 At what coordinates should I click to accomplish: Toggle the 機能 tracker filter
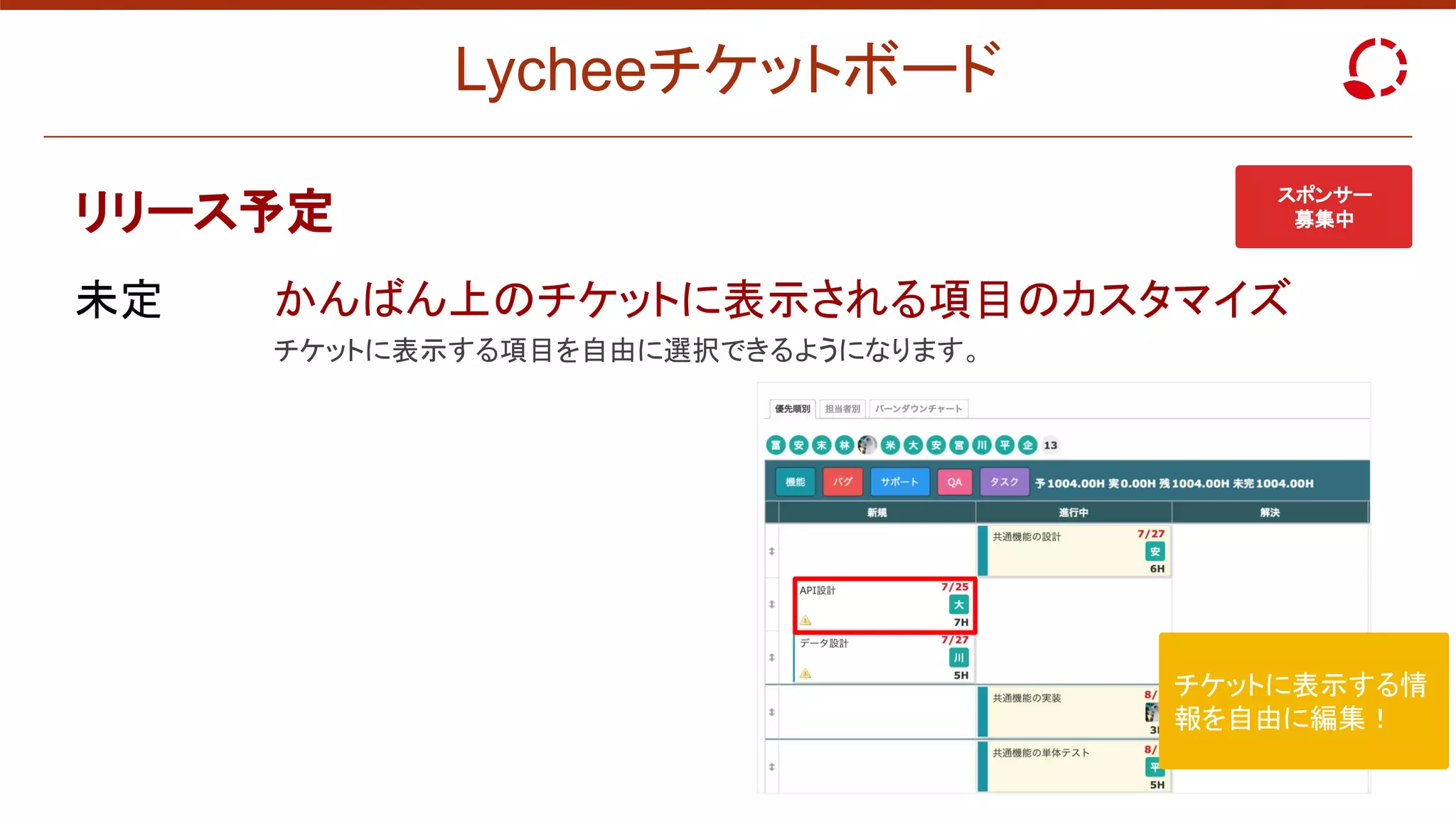(x=795, y=482)
